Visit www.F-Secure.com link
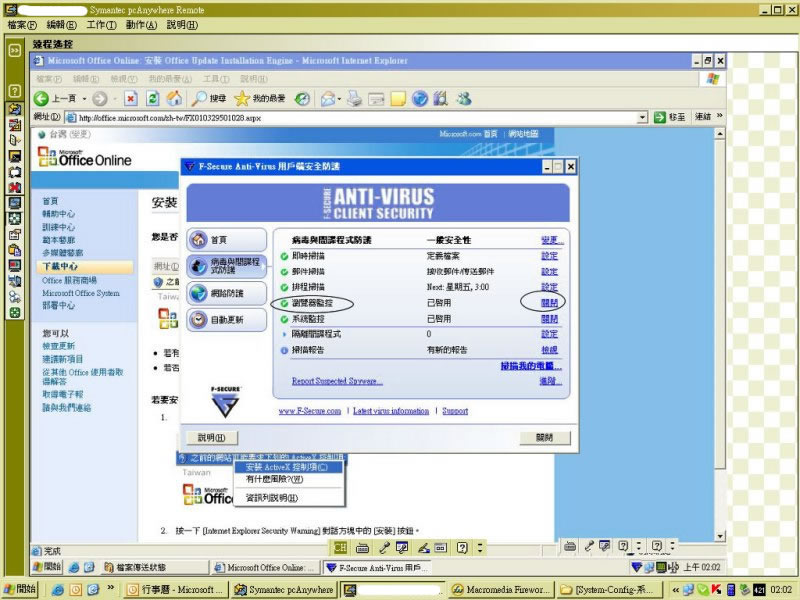This screenshot has width=800, height=600. click(310, 411)
